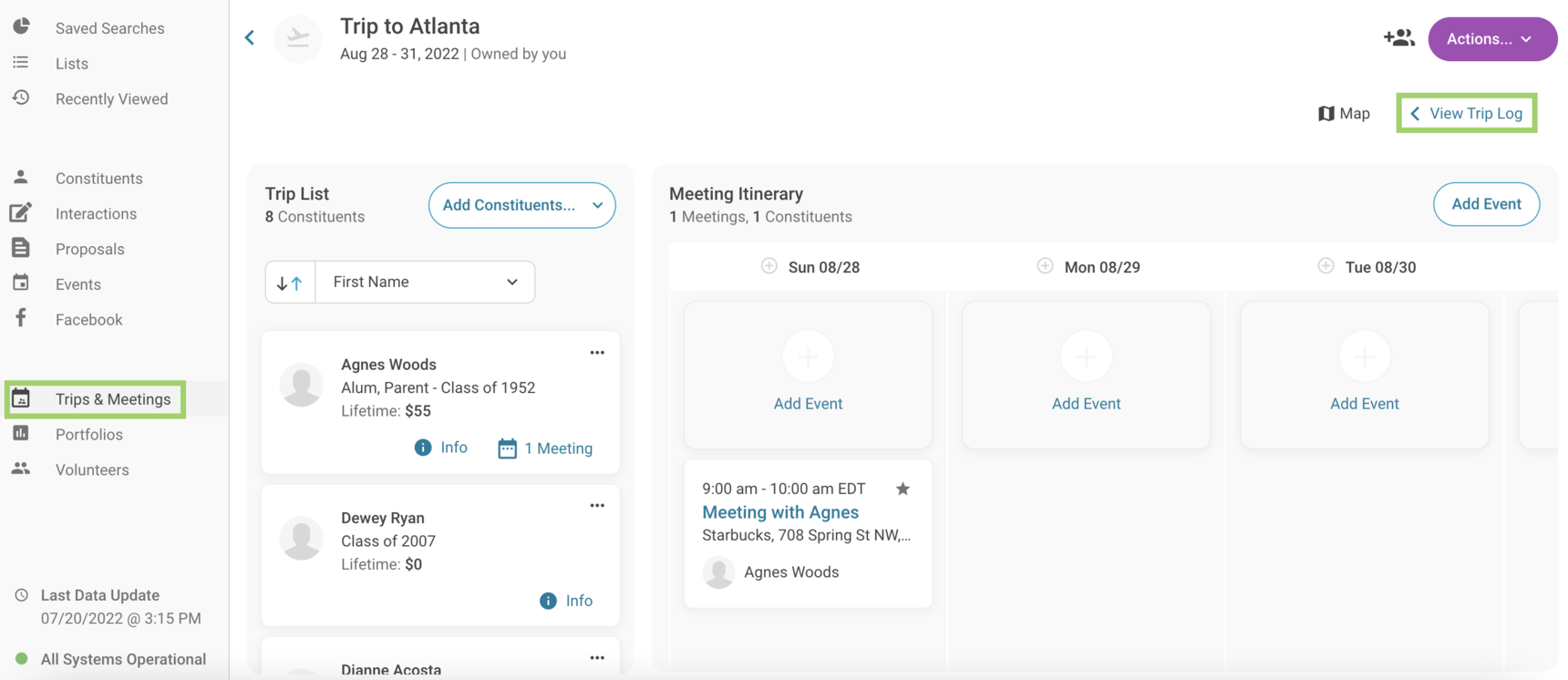Viewport: 1568px width, 680px height.
Task: Click Agnes Woods avatar in trip list
Action: point(302,385)
